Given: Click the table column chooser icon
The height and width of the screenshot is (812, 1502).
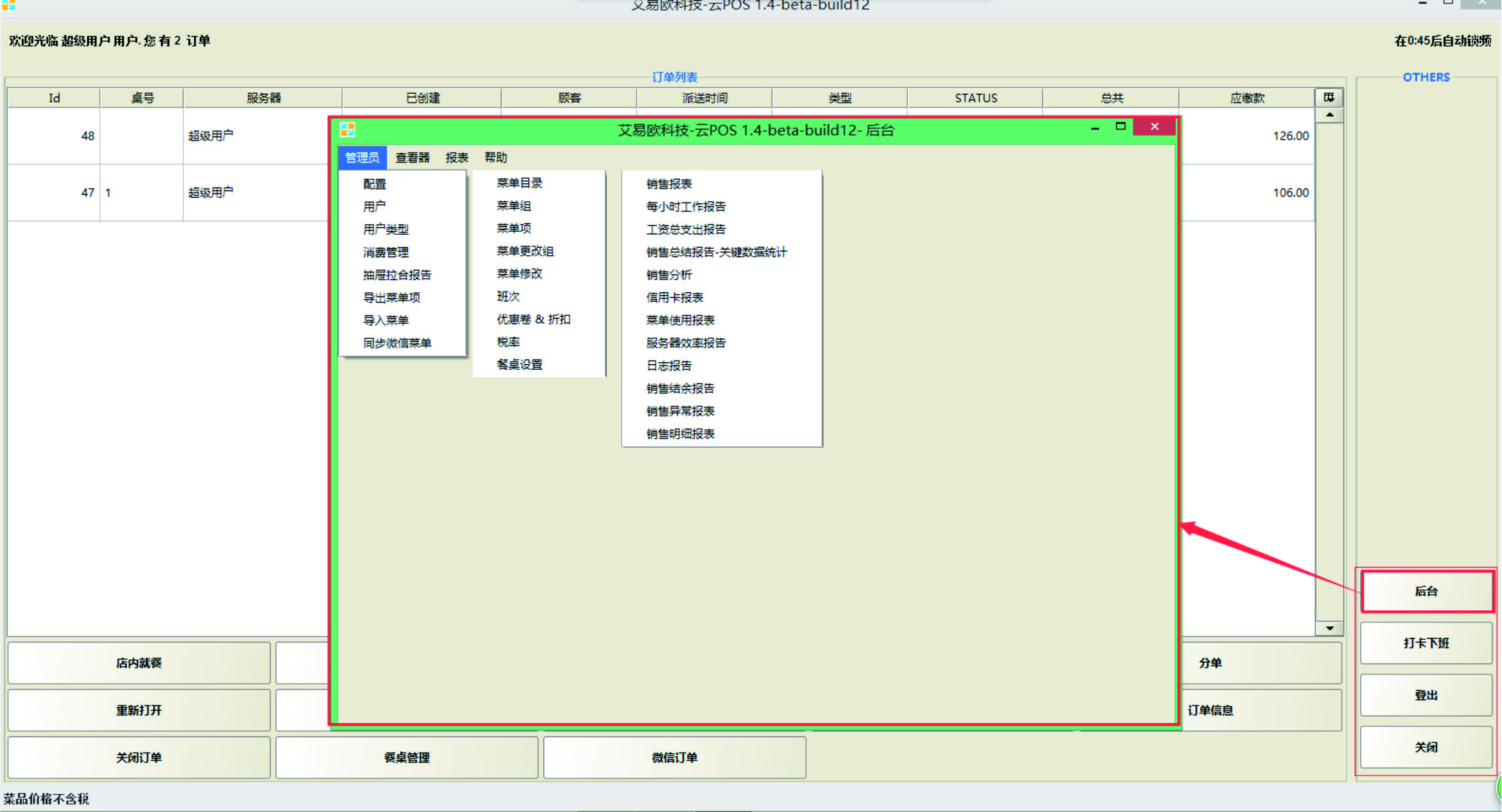Looking at the screenshot, I should [x=1329, y=98].
